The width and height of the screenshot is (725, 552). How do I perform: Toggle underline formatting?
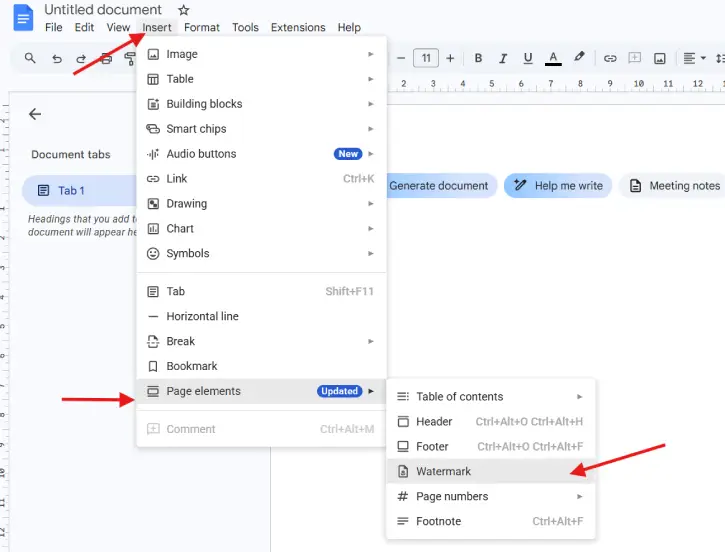[528, 58]
